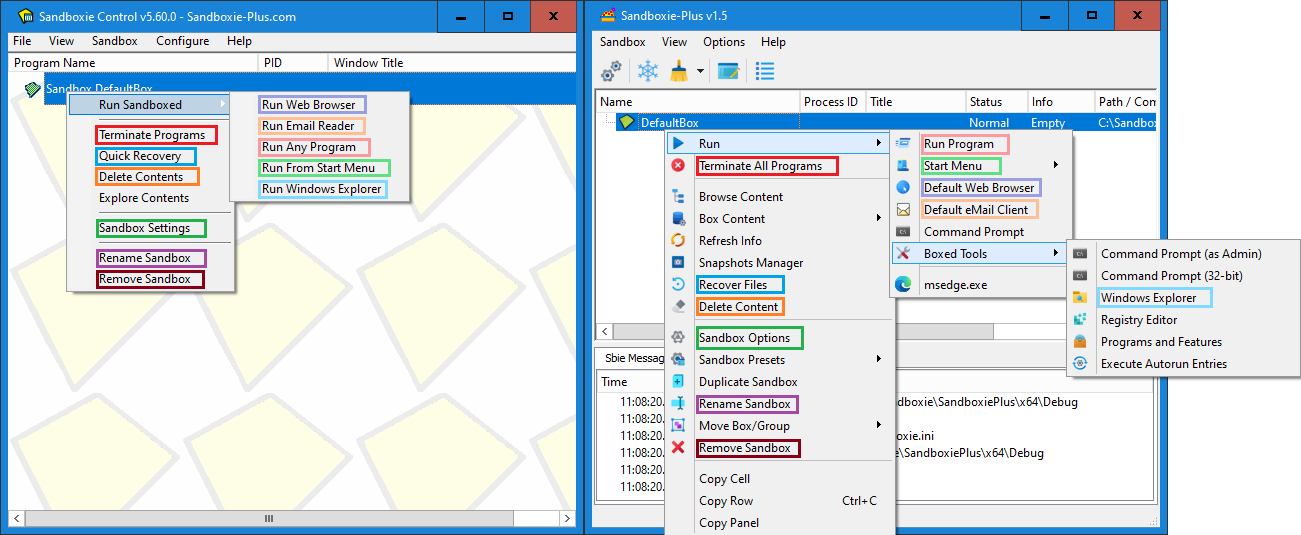
Task: Click the snowflake icon in Sandboxie-Plus toolbar
Action: [647, 71]
